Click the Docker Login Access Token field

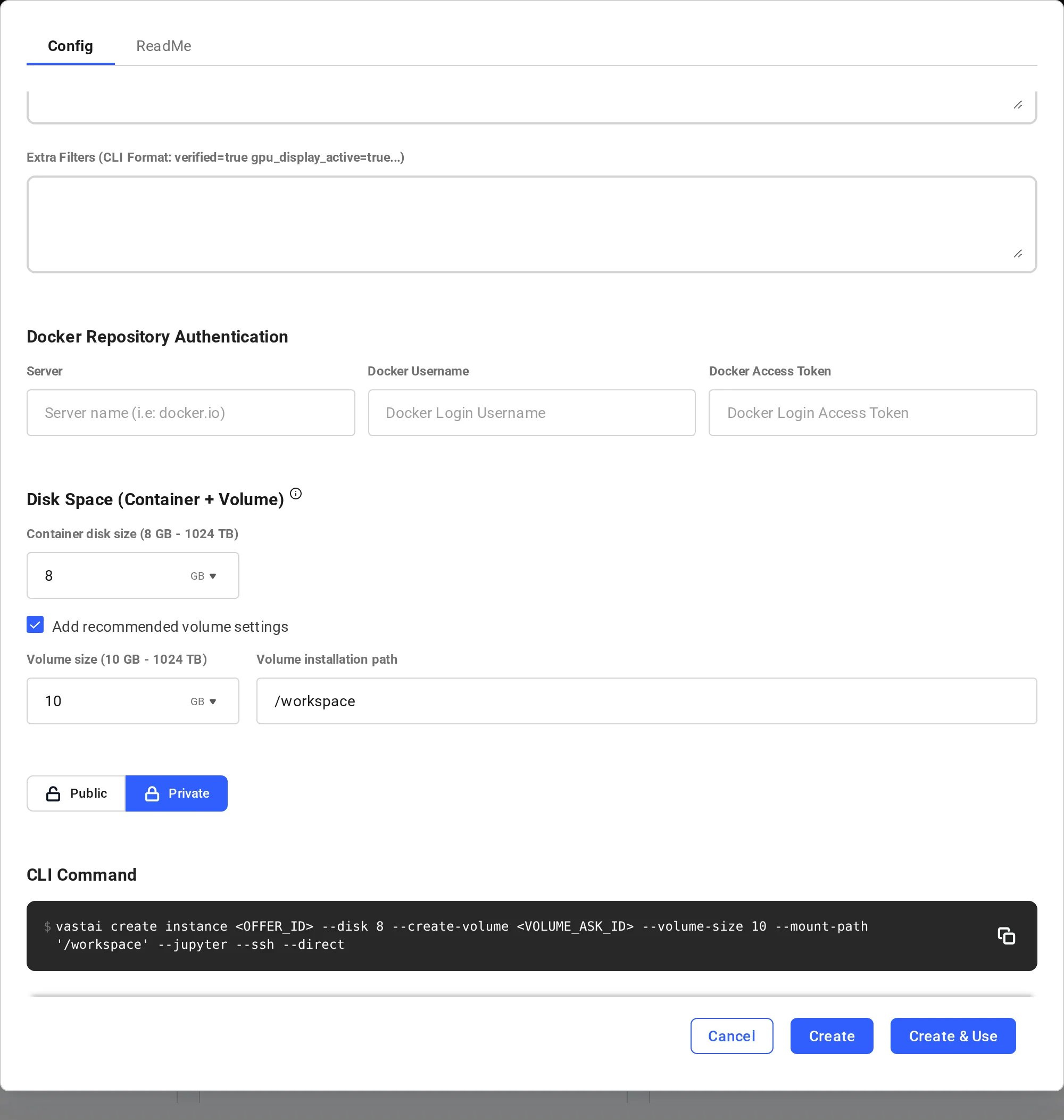point(873,413)
